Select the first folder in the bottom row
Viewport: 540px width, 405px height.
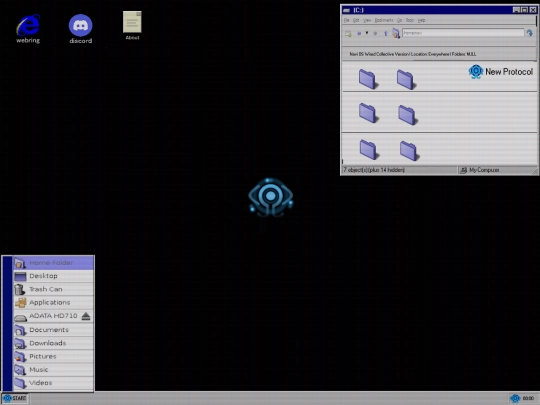[x=369, y=149]
